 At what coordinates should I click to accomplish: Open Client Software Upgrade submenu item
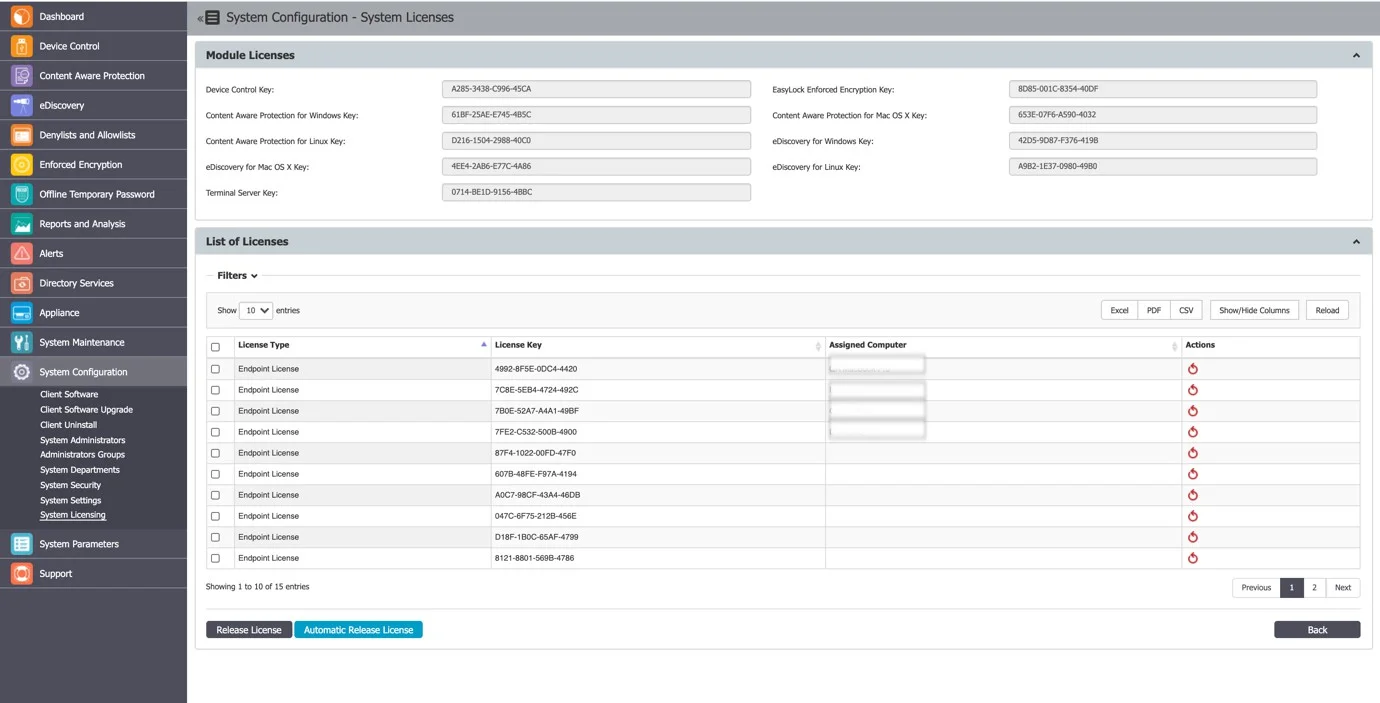pos(86,410)
